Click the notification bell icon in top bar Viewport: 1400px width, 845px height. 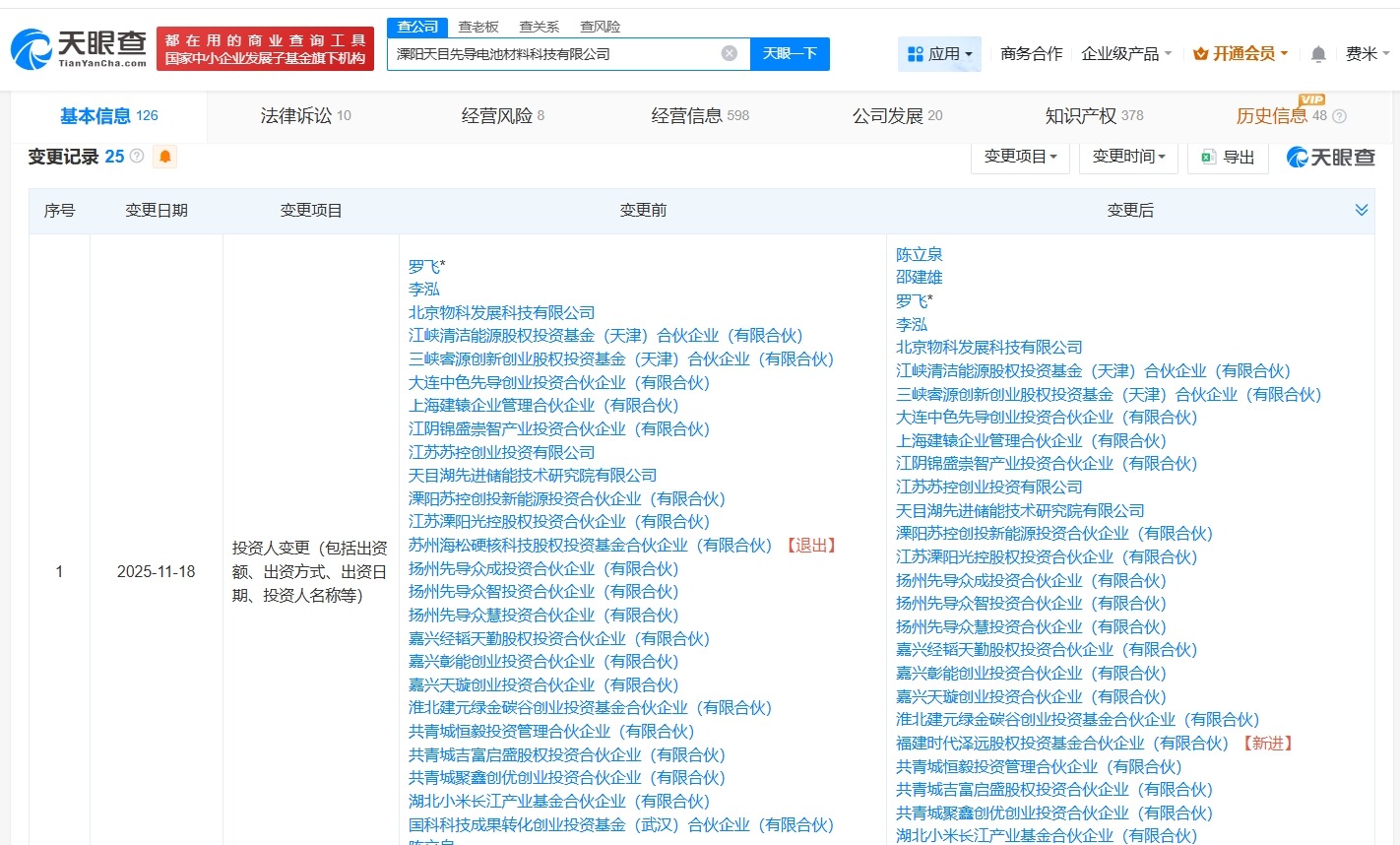click(x=1318, y=54)
